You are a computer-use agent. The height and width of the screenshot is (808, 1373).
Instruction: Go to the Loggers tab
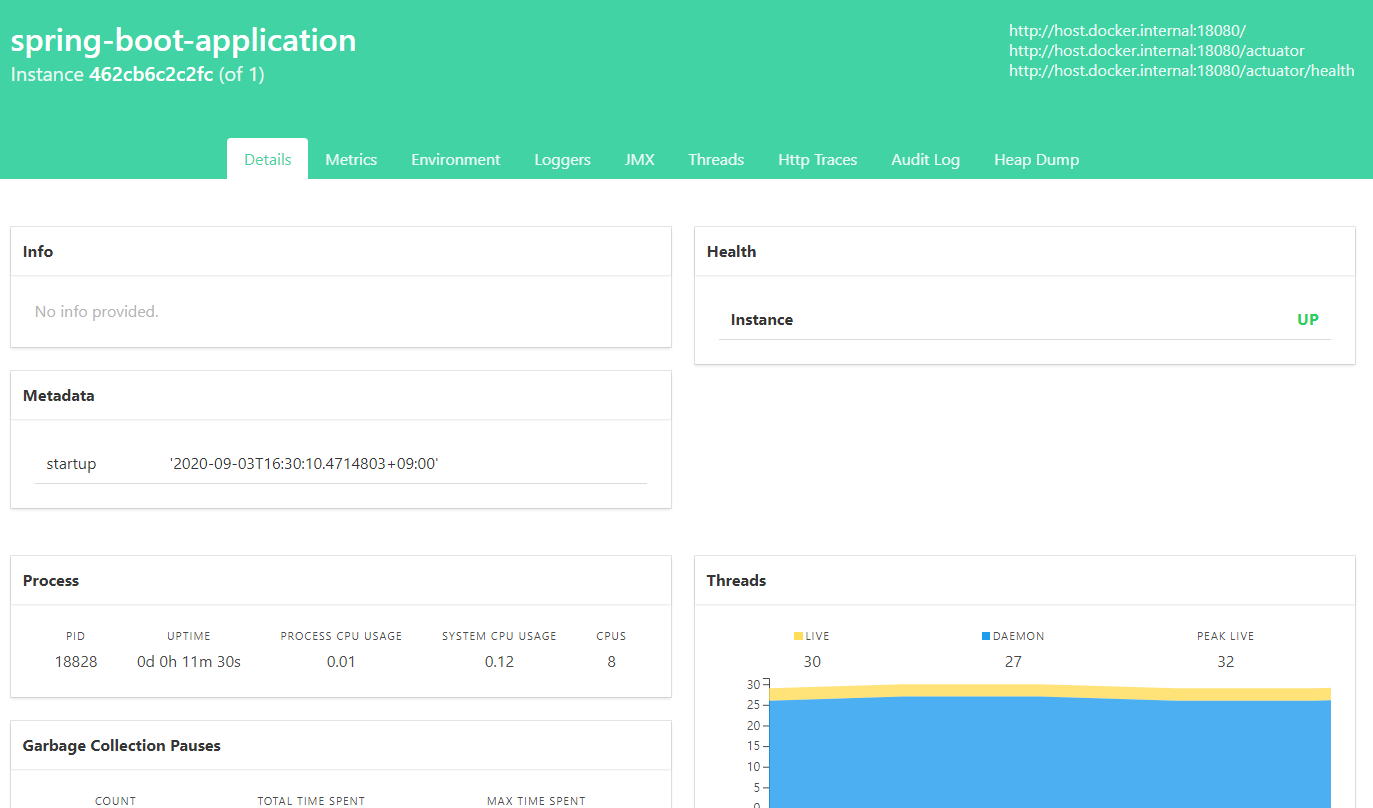tap(562, 159)
